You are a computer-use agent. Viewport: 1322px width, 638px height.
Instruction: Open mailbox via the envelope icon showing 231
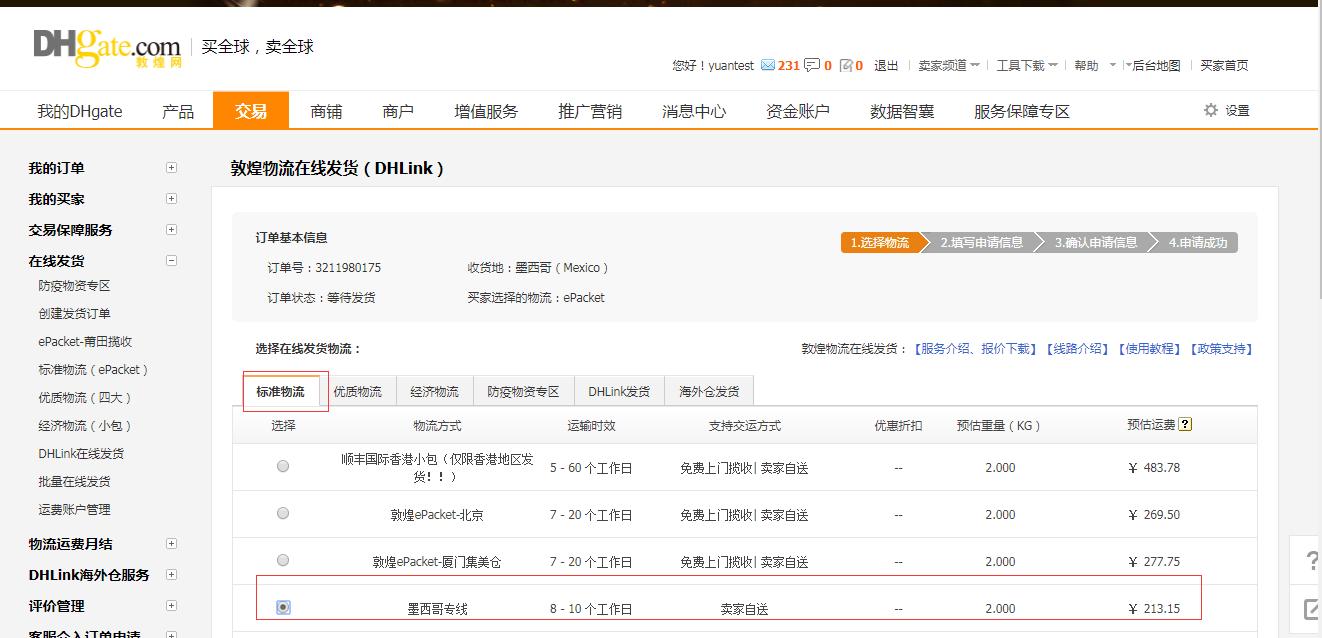[770, 65]
